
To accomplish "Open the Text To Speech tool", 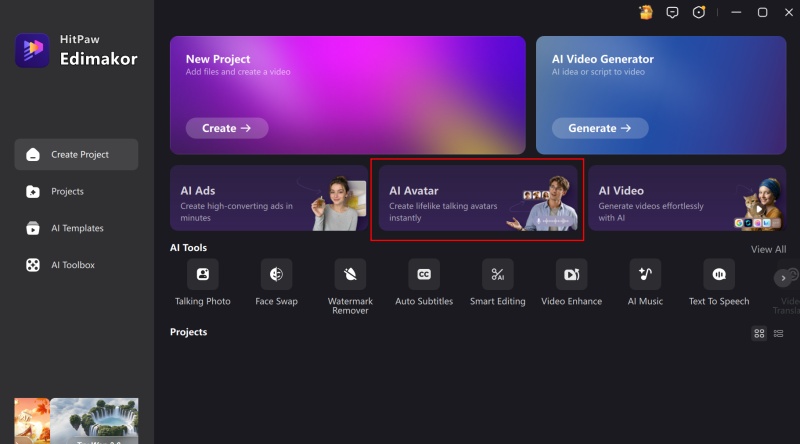I will (719, 282).
